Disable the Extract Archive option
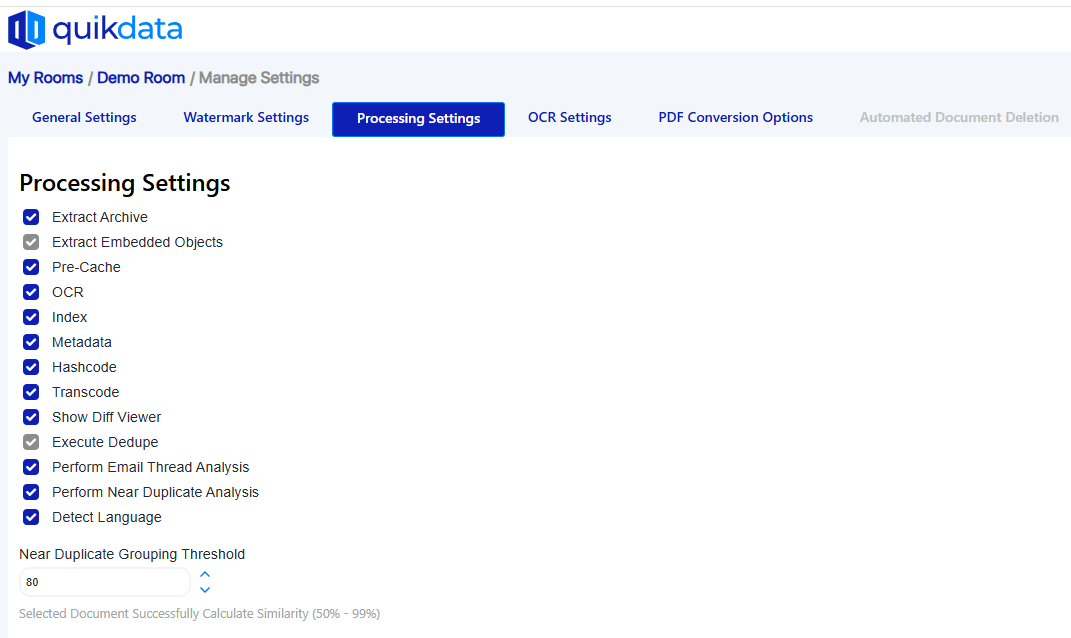Screen dimensions: 1071x638 [x=30, y=217]
